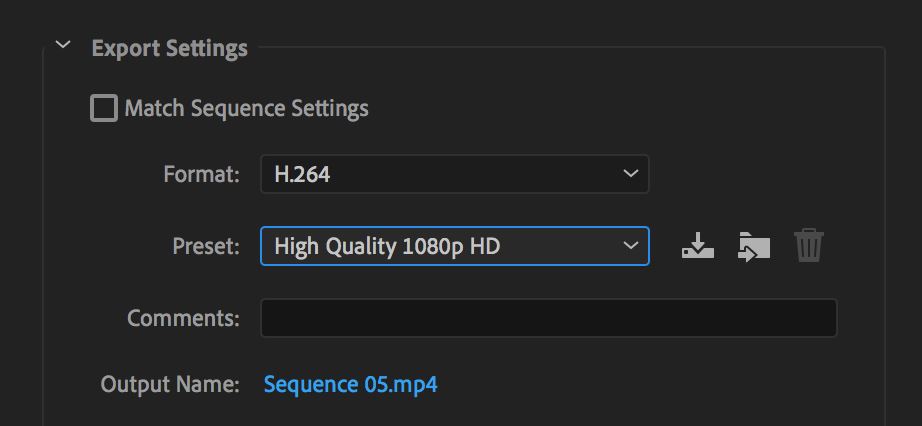922x426 pixels.
Task: Click the chevron on the Preset combo box
Action: point(630,246)
